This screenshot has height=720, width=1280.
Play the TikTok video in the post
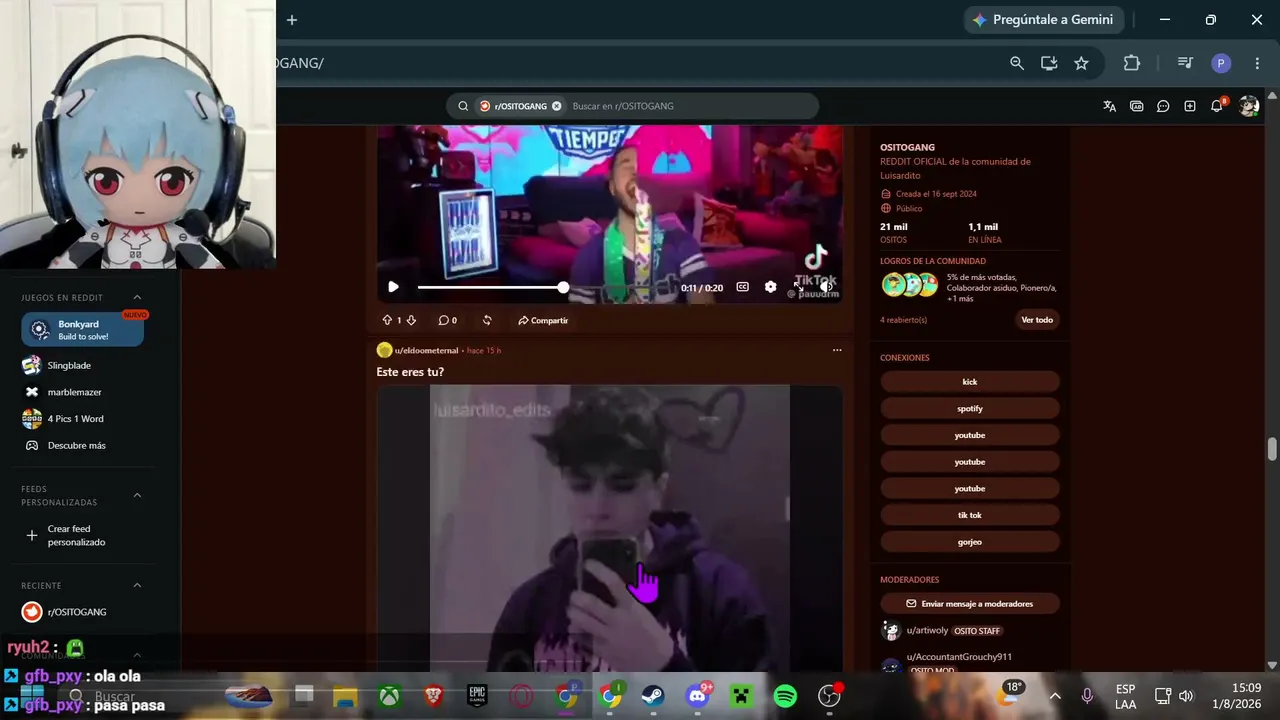point(393,287)
